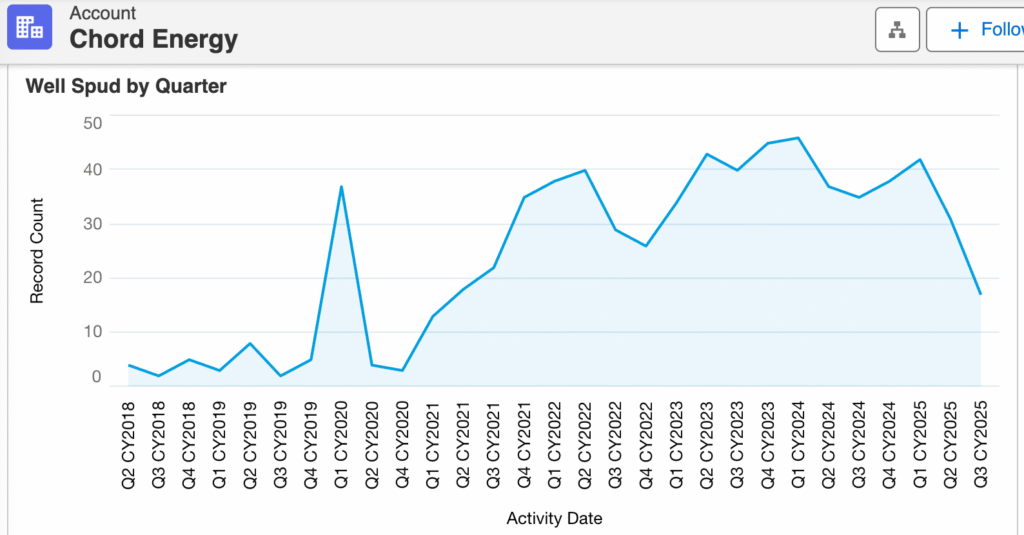Click the Q2 CY2022 axis label
The width and height of the screenshot is (1024, 535).
[x=585, y=446]
